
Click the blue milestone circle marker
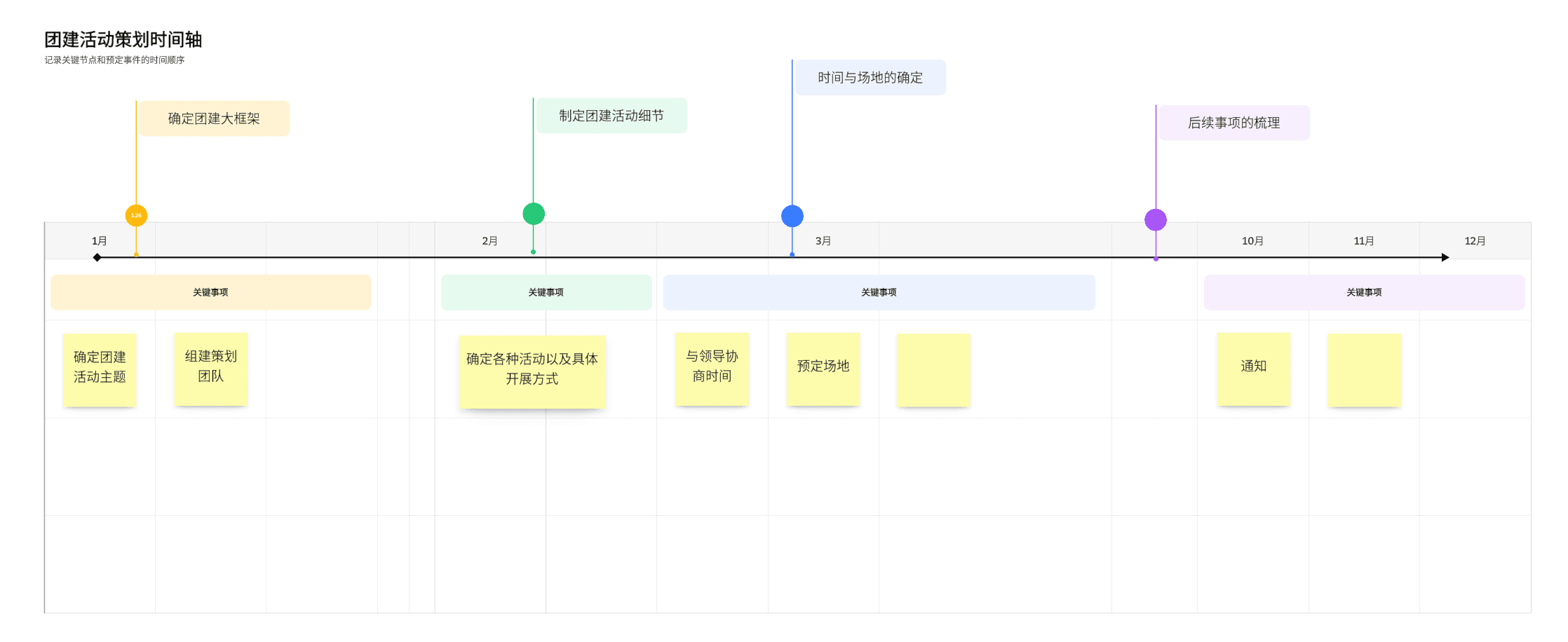point(792,216)
